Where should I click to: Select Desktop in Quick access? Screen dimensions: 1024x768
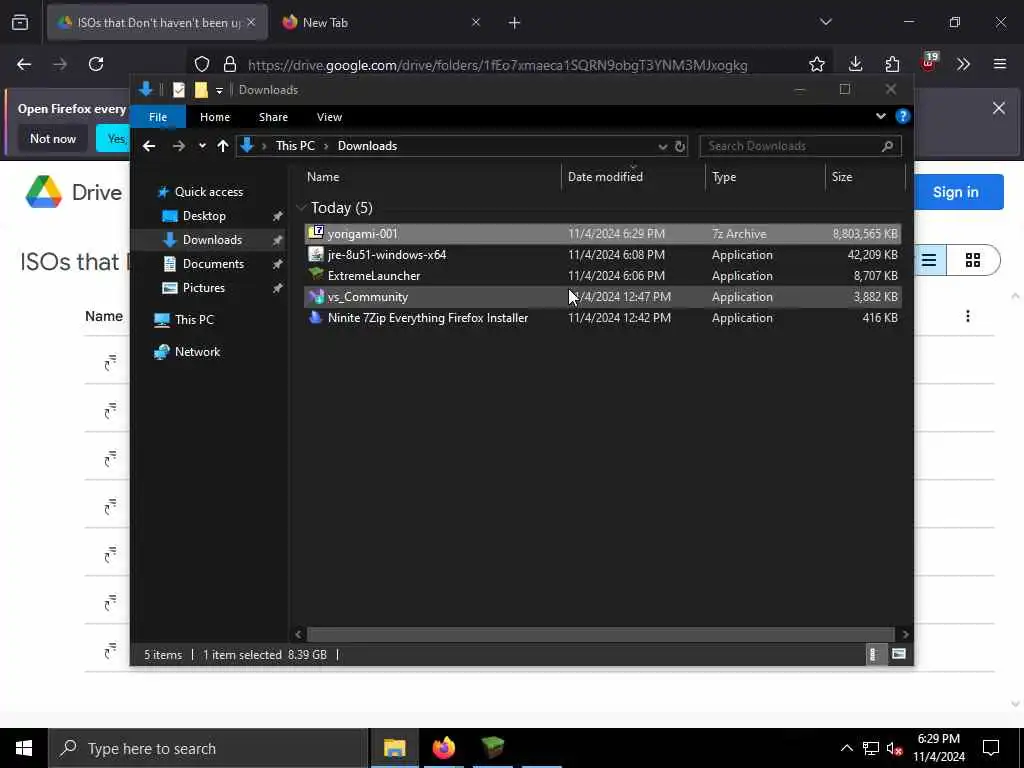pos(204,216)
